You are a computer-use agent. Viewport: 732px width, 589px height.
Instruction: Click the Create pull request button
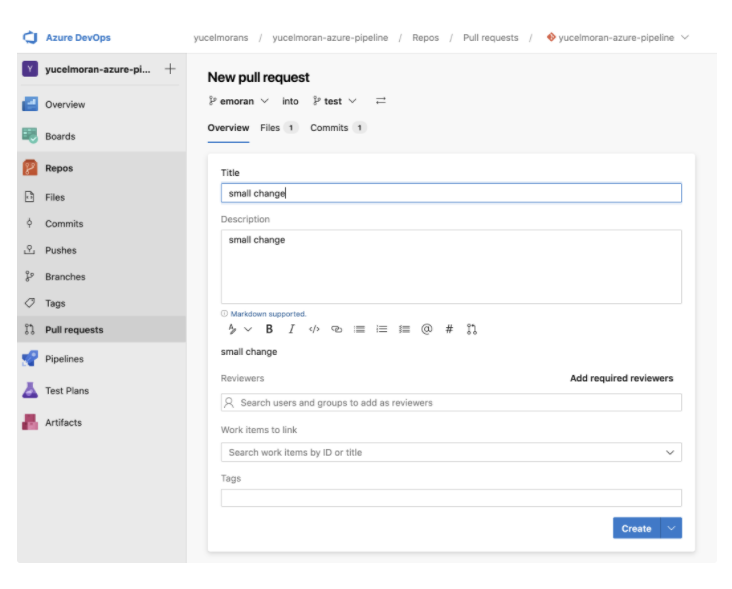[636, 528]
